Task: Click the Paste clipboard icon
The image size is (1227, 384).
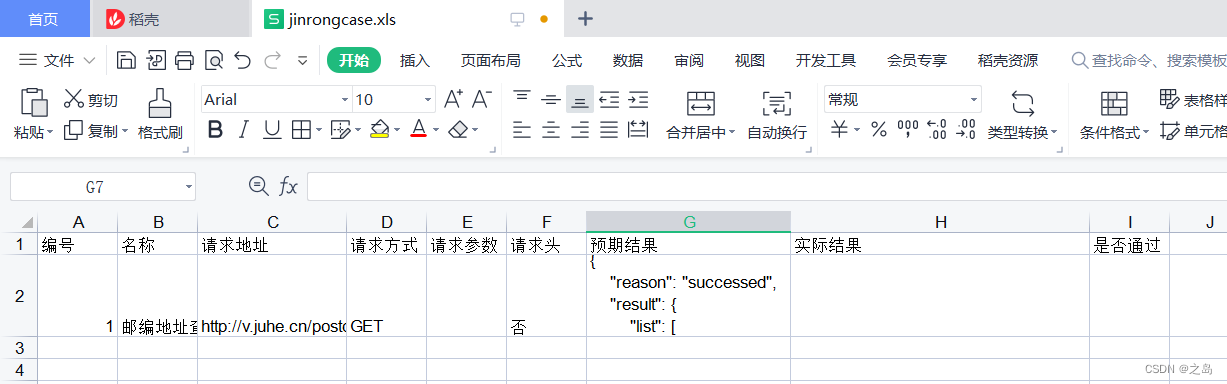Action: (34, 102)
